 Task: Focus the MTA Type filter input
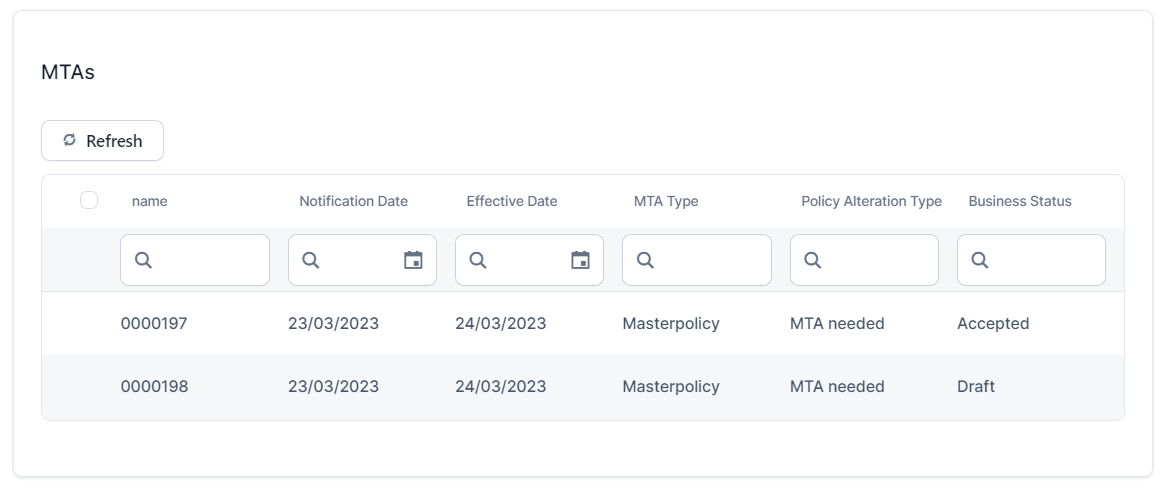pos(710,260)
